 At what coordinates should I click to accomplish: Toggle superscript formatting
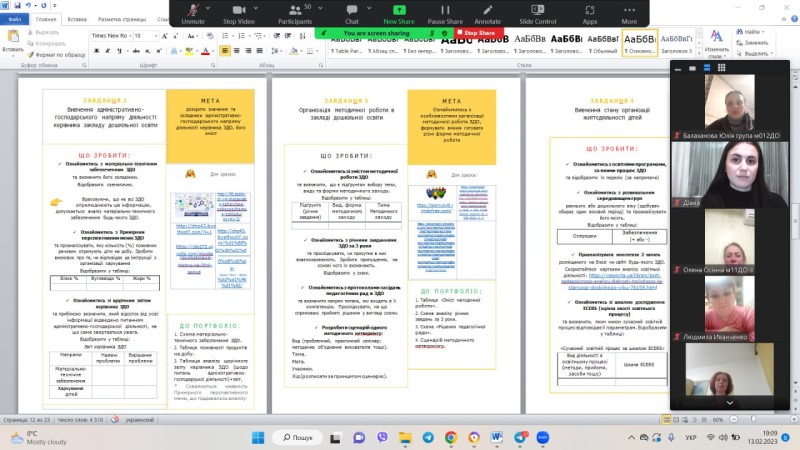159,51
